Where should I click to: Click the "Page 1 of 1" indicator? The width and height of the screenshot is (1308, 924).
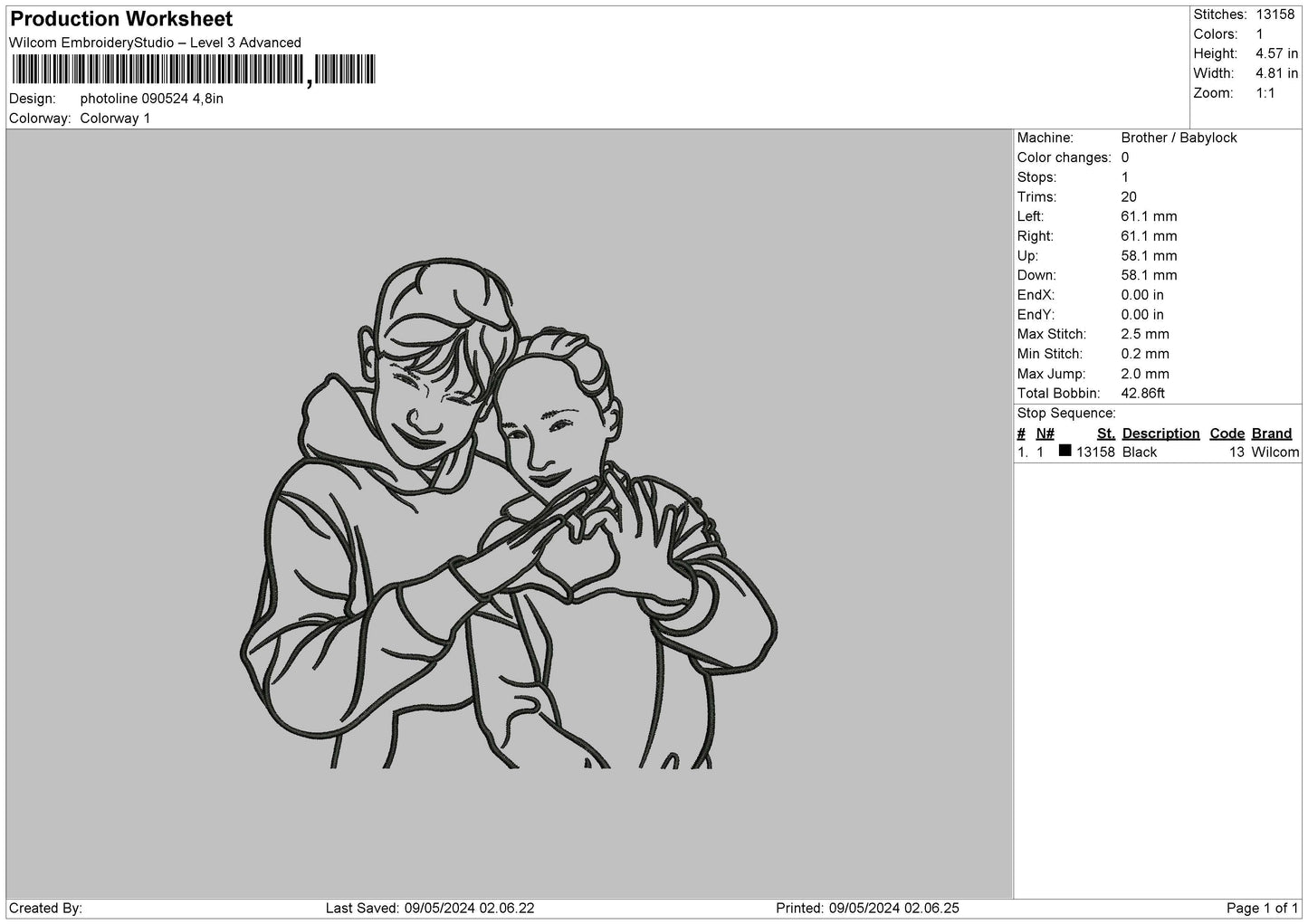point(1263,909)
